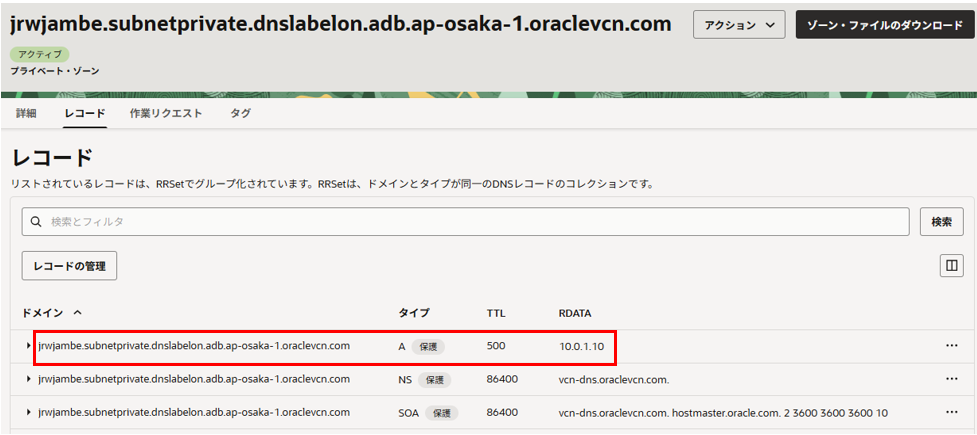Open three-dot actions menu for NS record
Screen dimensions: 977x435
click(x=951, y=380)
